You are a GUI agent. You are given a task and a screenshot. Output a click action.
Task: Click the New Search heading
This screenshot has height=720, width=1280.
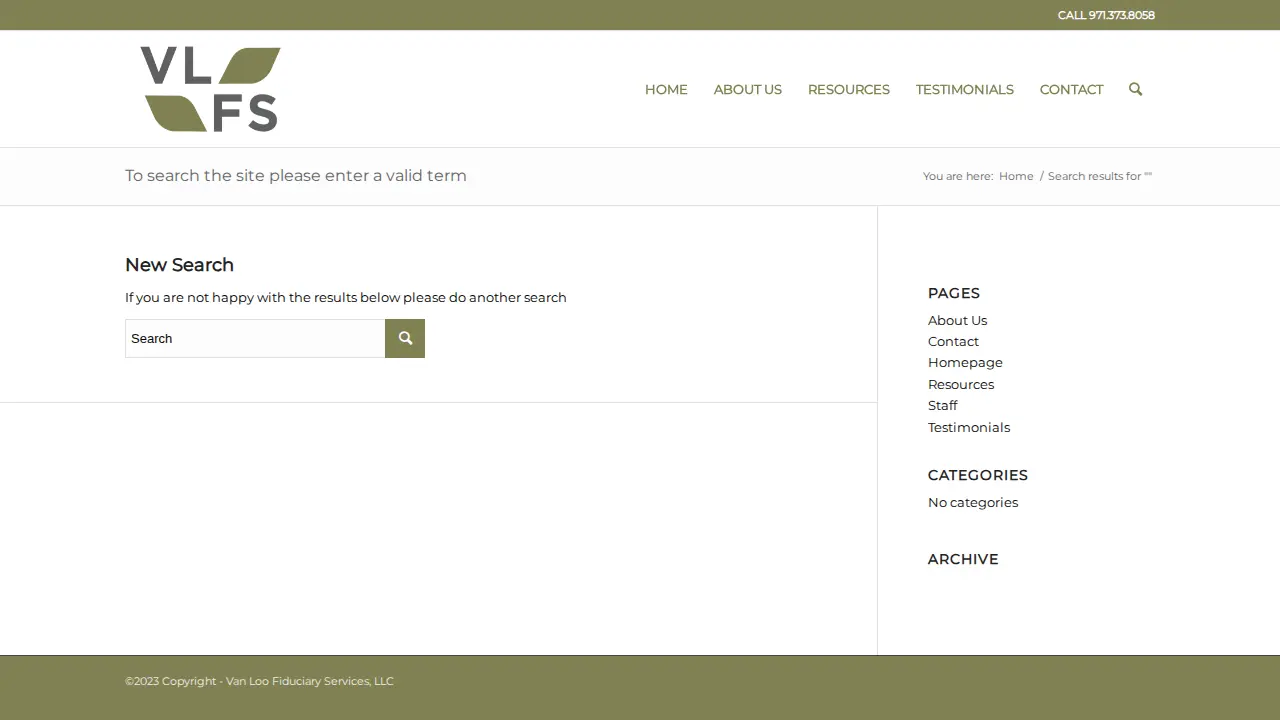(x=179, y=265)
